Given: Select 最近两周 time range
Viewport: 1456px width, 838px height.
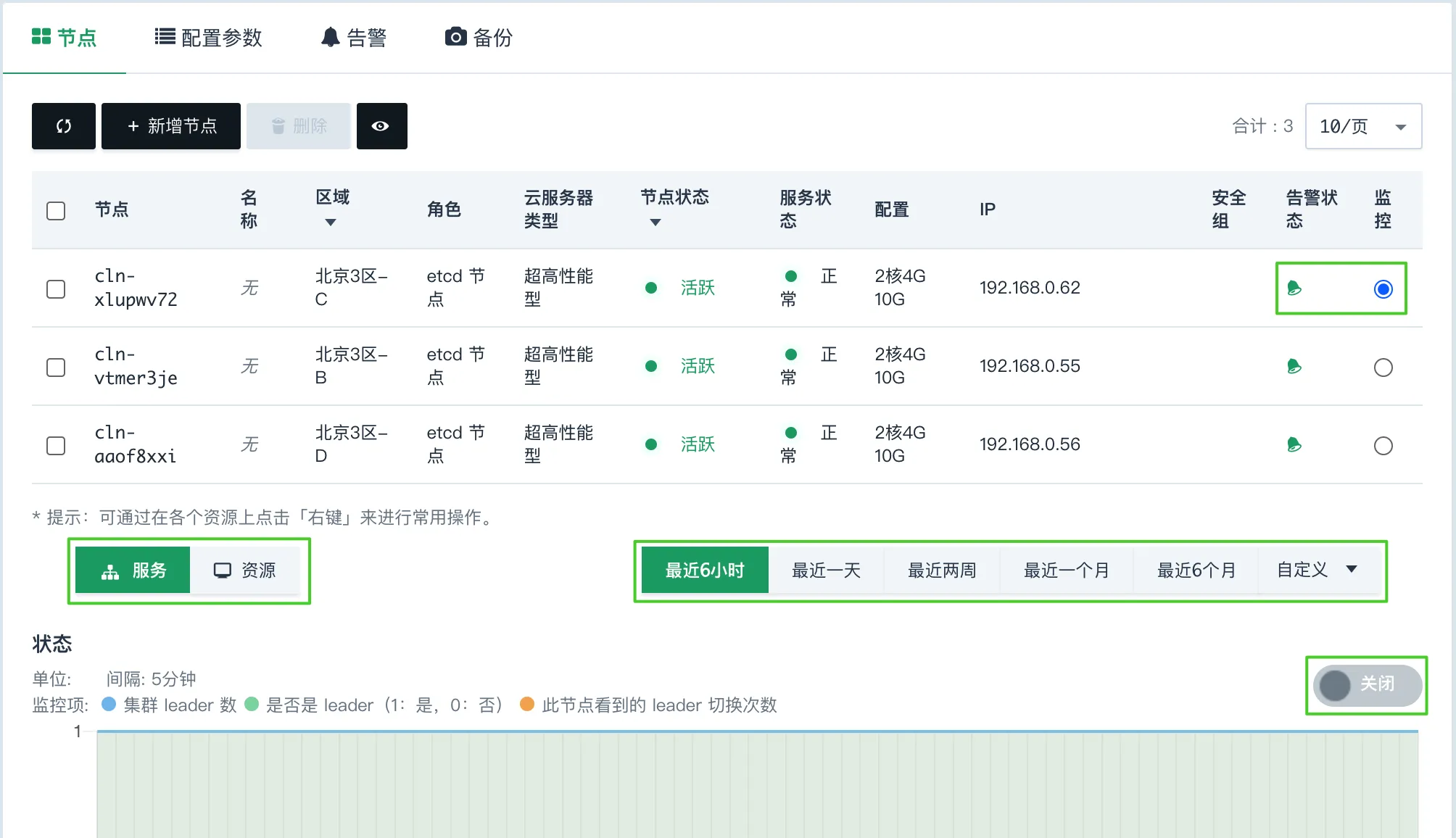Looking at the screenshot, I should click(x=942, y=571).
